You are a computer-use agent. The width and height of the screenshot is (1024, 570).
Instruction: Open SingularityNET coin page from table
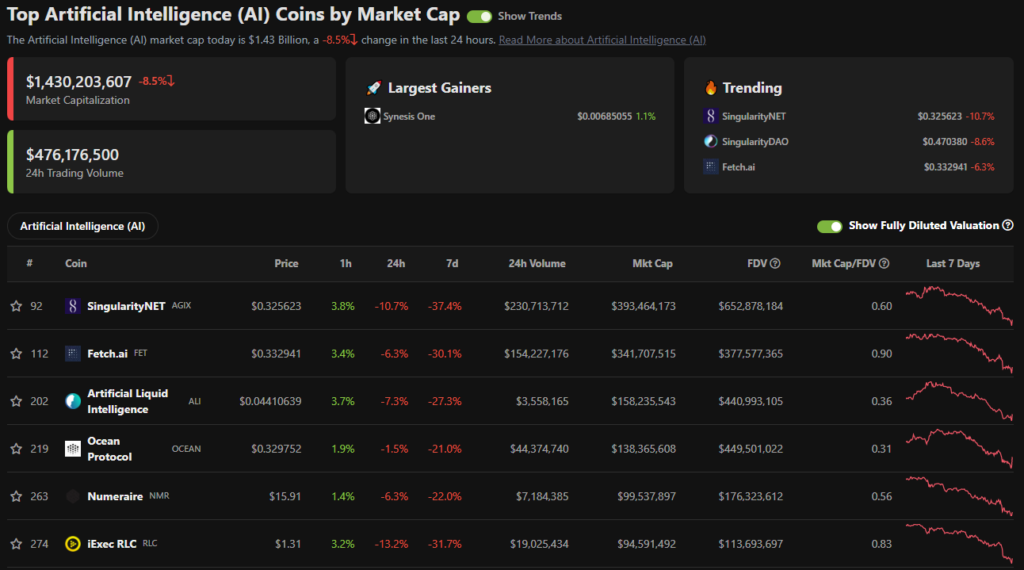[x=126, y=306]
